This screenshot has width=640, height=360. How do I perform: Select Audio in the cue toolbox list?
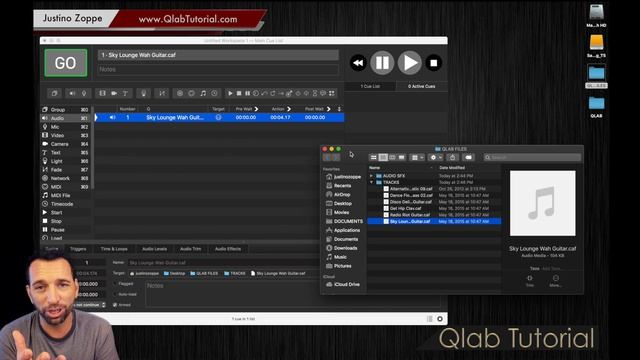click(65, 118)
